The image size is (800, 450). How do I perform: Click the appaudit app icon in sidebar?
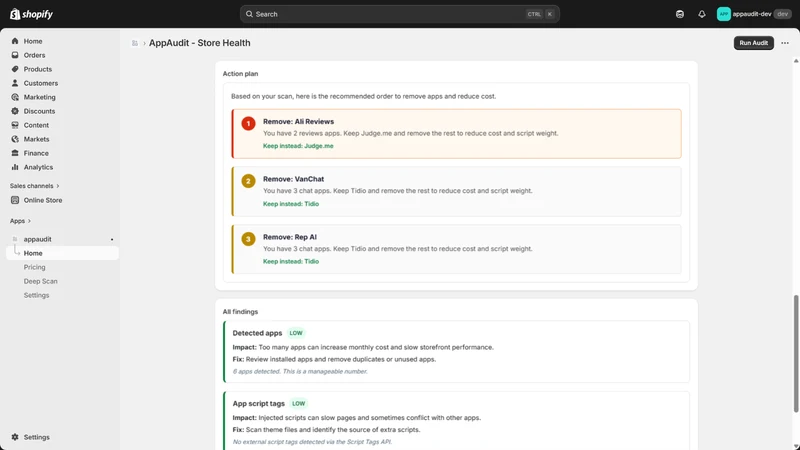[x=15, y=239]
